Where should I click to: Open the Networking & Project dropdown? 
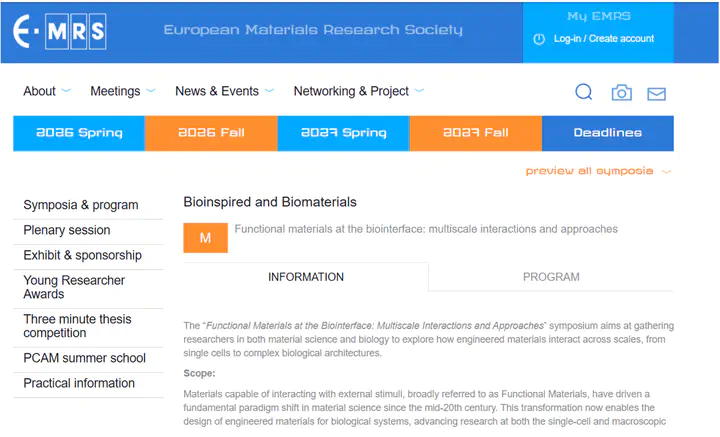(x=358, y=91)
